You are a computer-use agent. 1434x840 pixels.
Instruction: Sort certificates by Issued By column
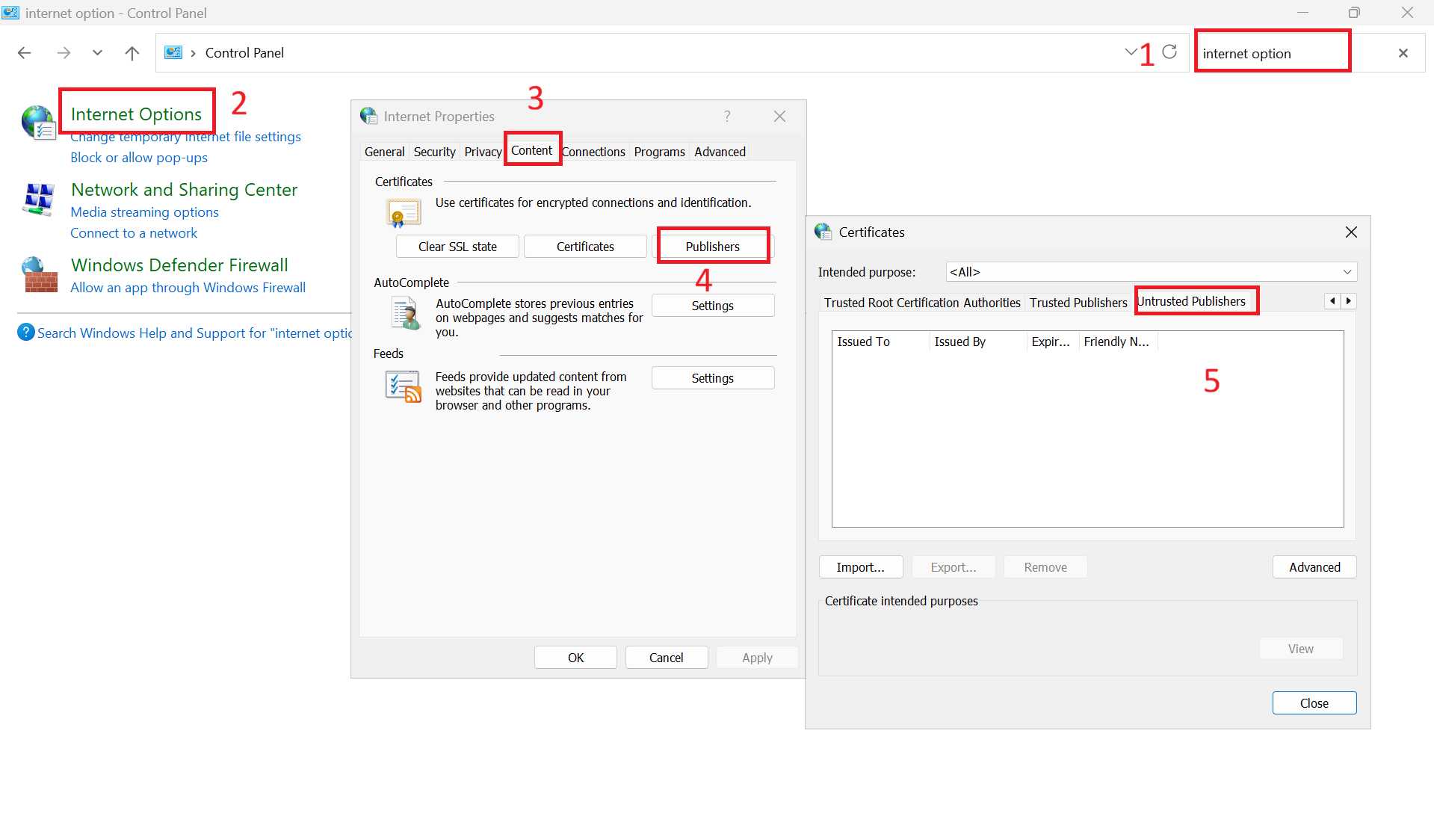point(978,342)
